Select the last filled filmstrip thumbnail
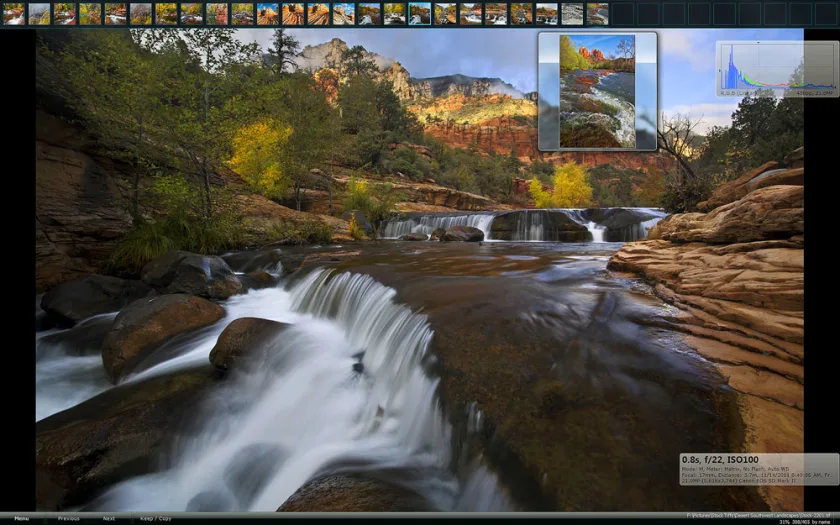The height and width of the screenshot is (525, 840). click(597, 14)
